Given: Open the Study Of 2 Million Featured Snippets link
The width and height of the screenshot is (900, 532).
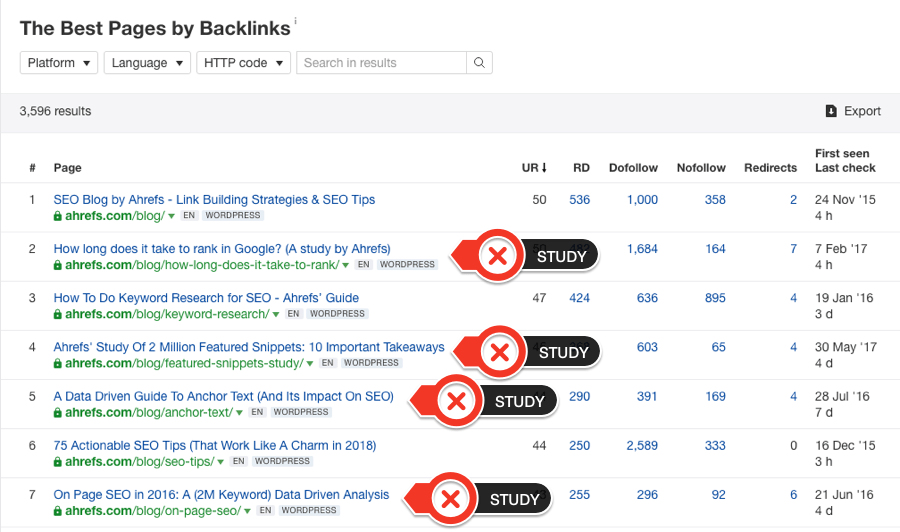Looking at the screenshot, I should (x=249, y=347).
